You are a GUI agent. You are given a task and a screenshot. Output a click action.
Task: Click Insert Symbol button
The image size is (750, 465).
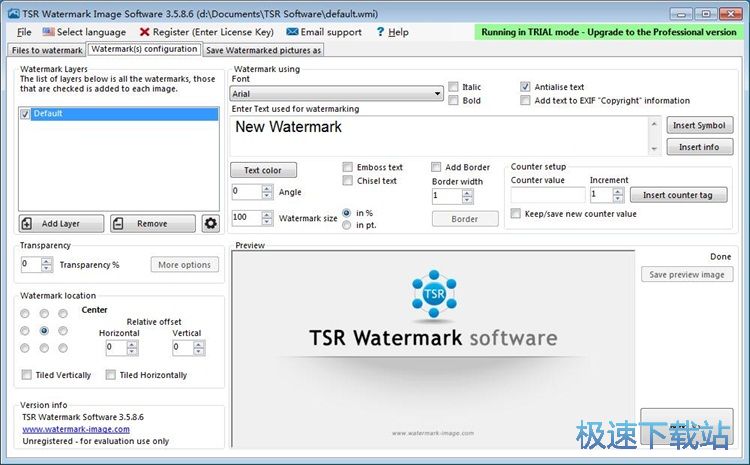pos(699,125)
